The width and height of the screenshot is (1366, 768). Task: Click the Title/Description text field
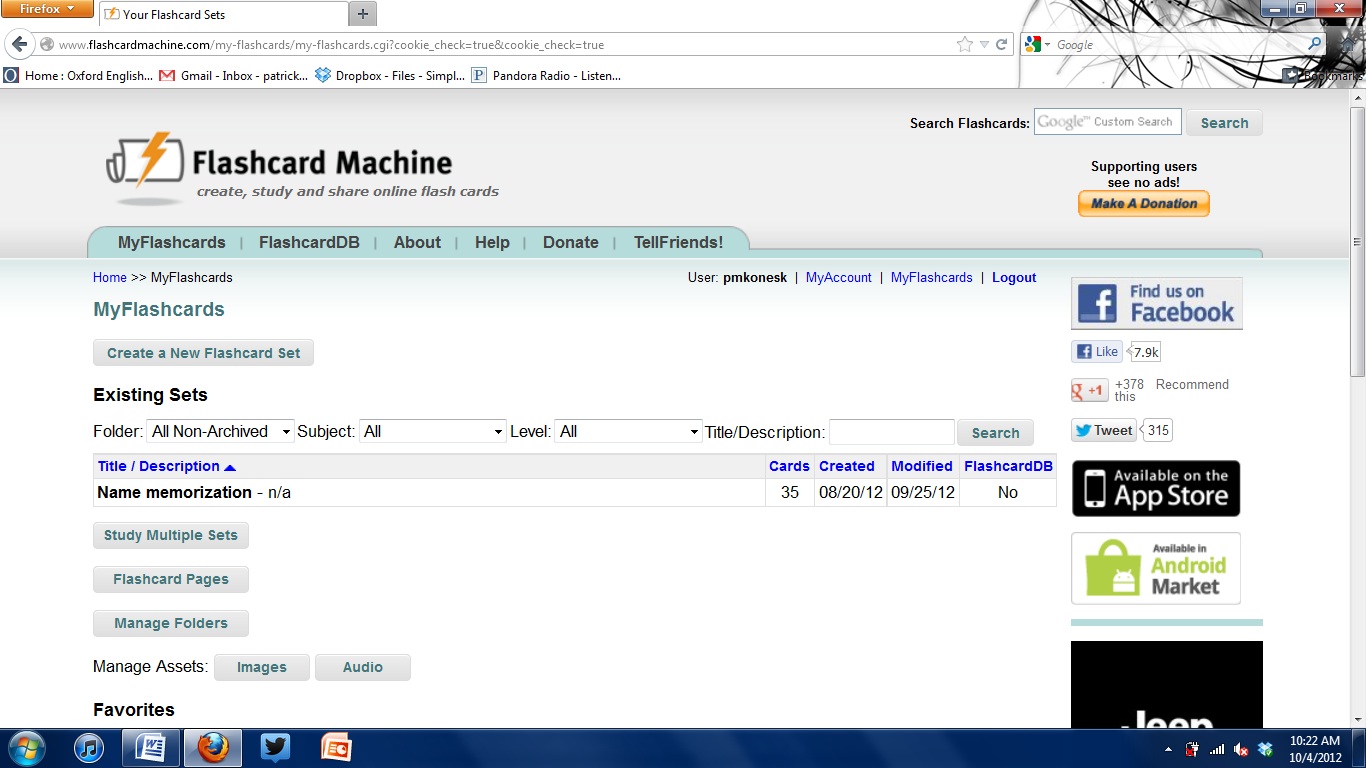[892, 432]
